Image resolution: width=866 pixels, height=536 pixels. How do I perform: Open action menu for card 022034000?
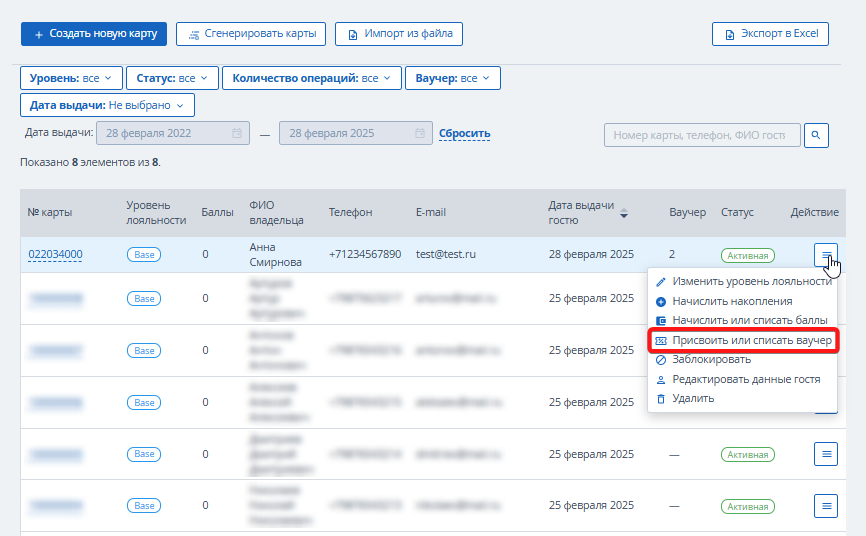click(x=826, y=255)
